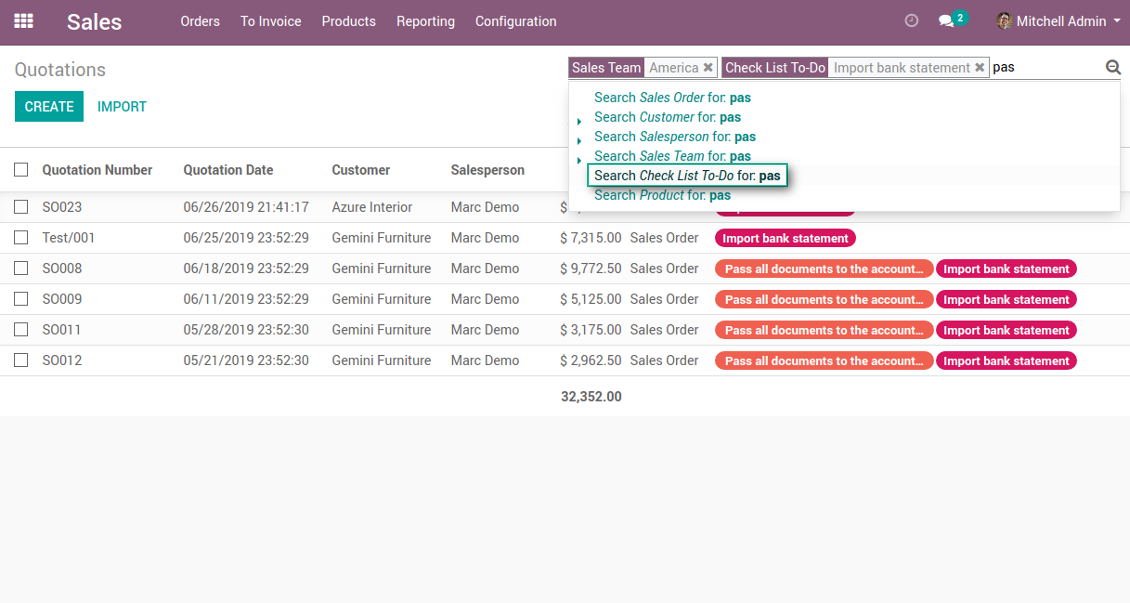Click the IMPORT button
The height and width of the screenshot is (603, 1130).
(x=122, y=107)
